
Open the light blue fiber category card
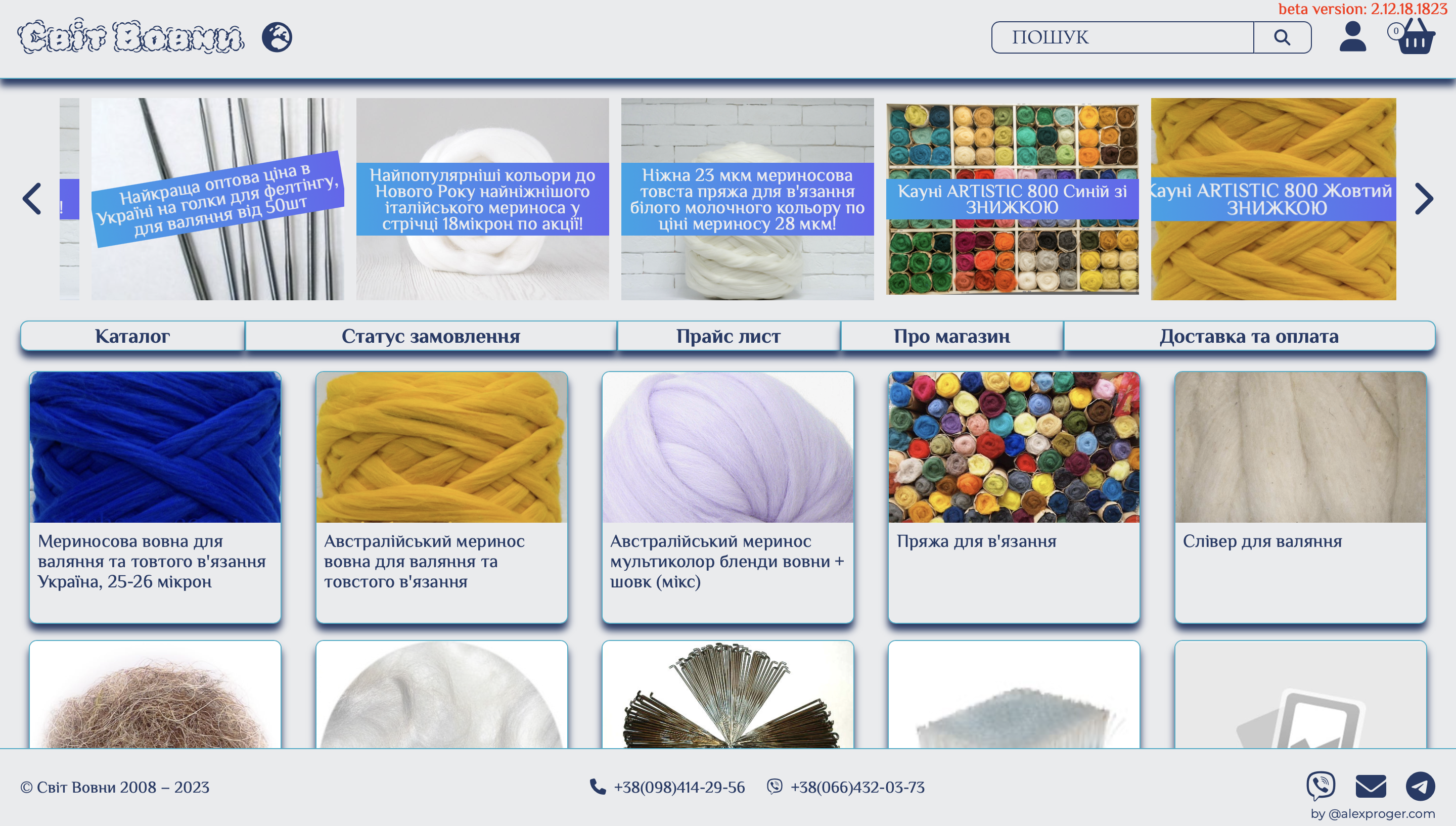pyautogui.click(x=1014, y=695)
